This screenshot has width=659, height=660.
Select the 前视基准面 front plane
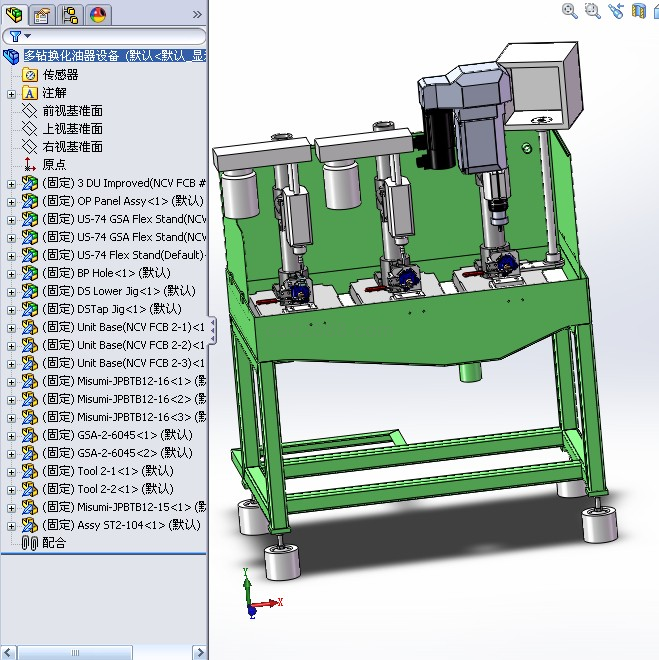72,111
